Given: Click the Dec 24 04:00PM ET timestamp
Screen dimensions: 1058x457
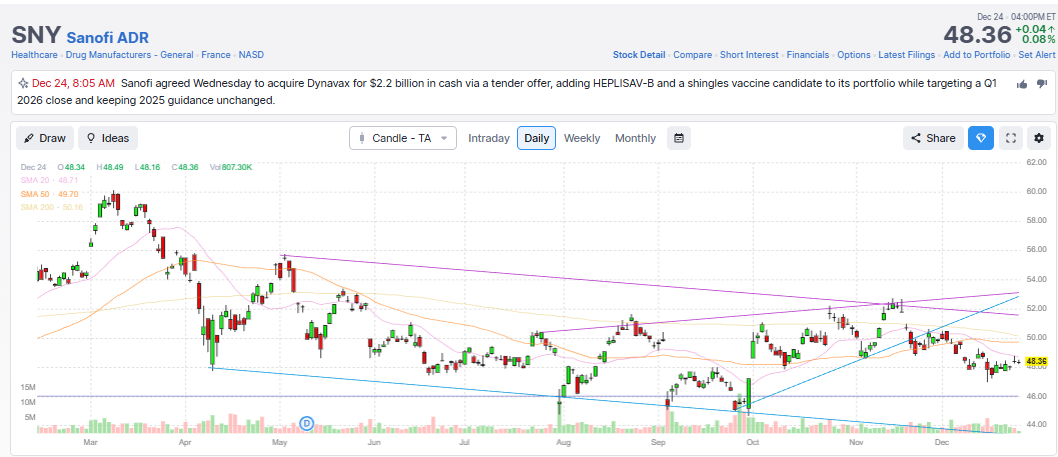Looking at the screenshot, I should 1015,16.
